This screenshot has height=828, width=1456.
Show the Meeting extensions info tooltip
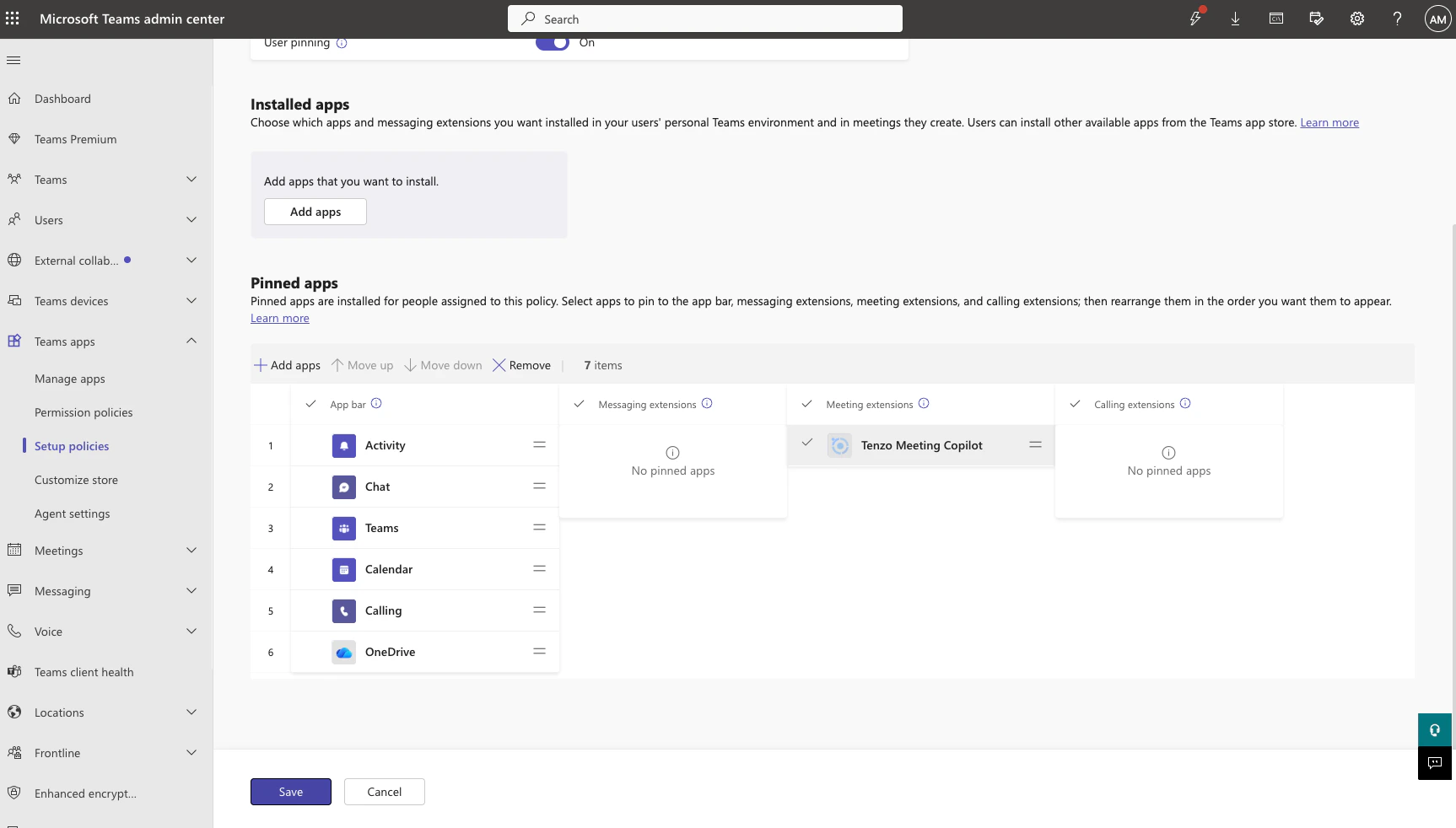click(924, 403)
